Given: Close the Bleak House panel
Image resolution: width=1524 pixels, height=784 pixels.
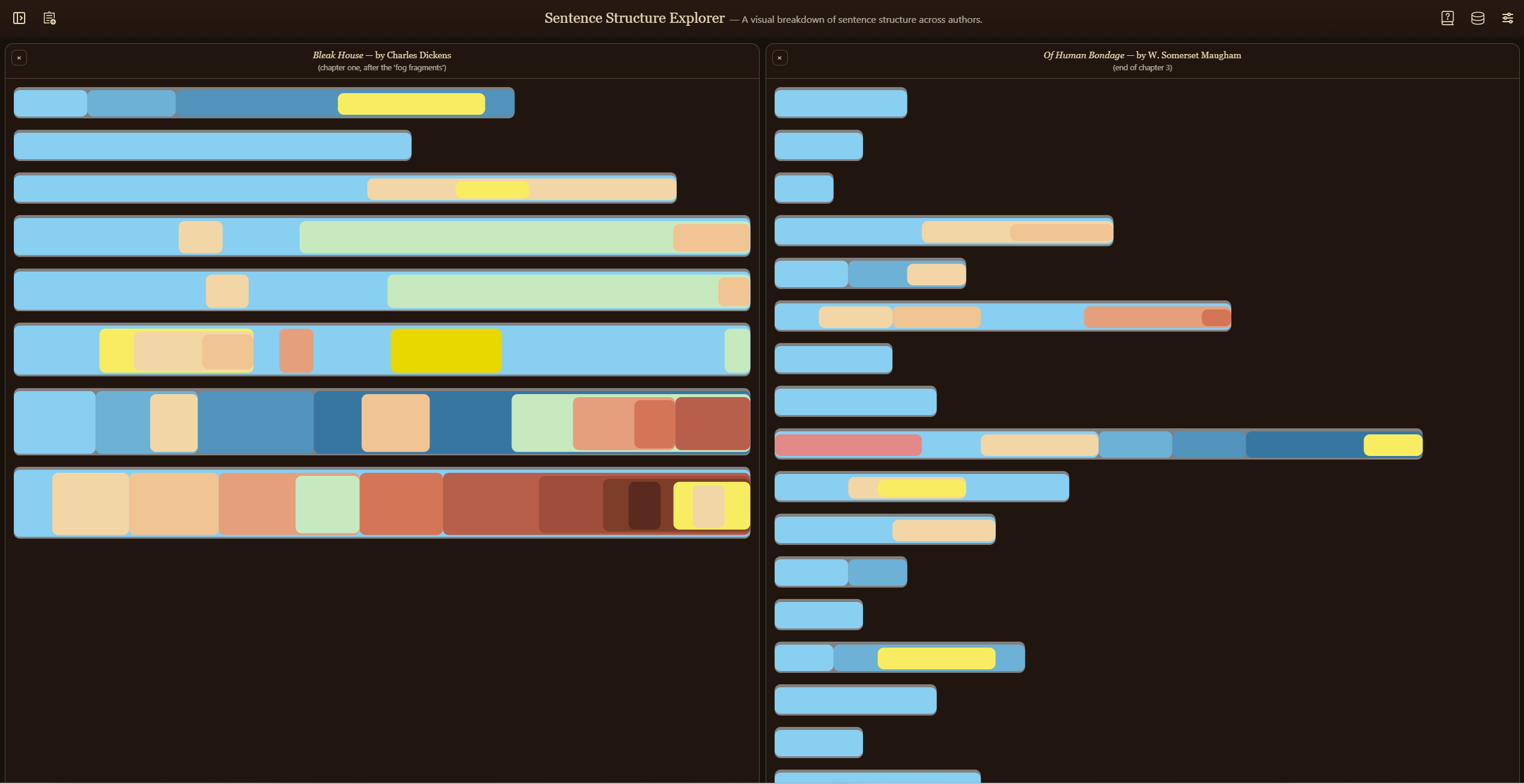Looking at the screenshot, I should point(19,58).
